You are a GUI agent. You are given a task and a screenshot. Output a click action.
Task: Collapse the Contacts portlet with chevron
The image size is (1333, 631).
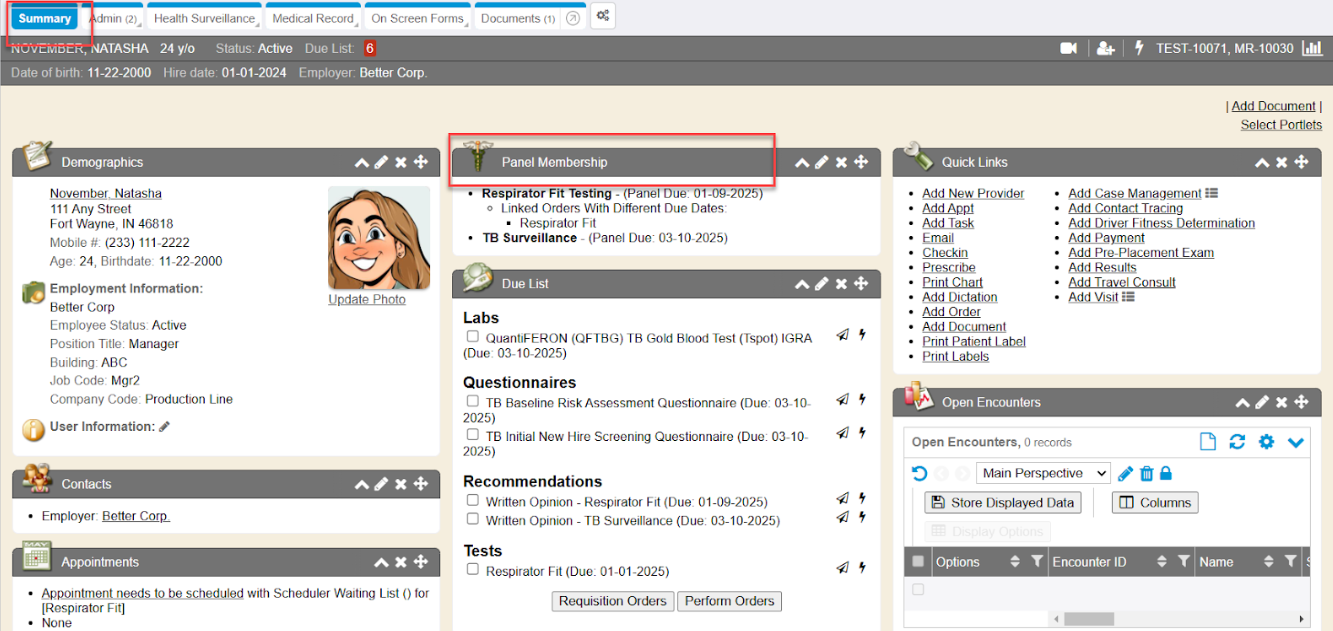click(x=361, y=484)
